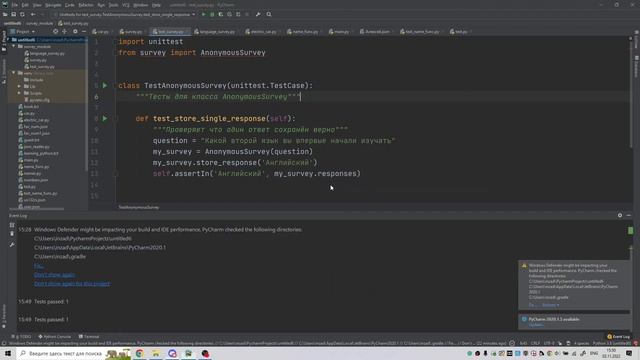Click the survey_module breadcrumb in navigation bar
Screen dimensions: 640x360
[x=40, y=23]
